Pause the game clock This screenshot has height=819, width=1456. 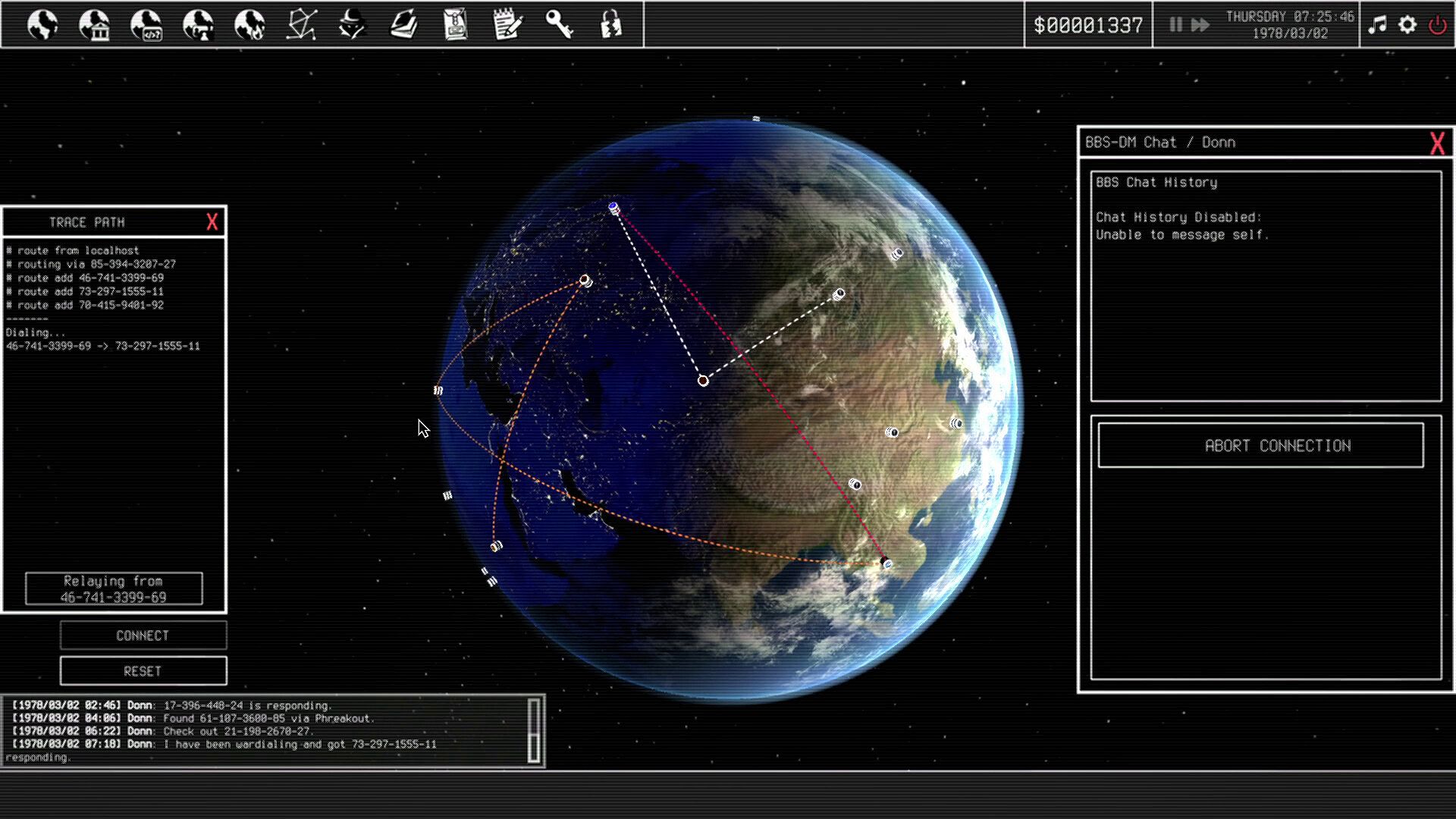(1175, 25)
